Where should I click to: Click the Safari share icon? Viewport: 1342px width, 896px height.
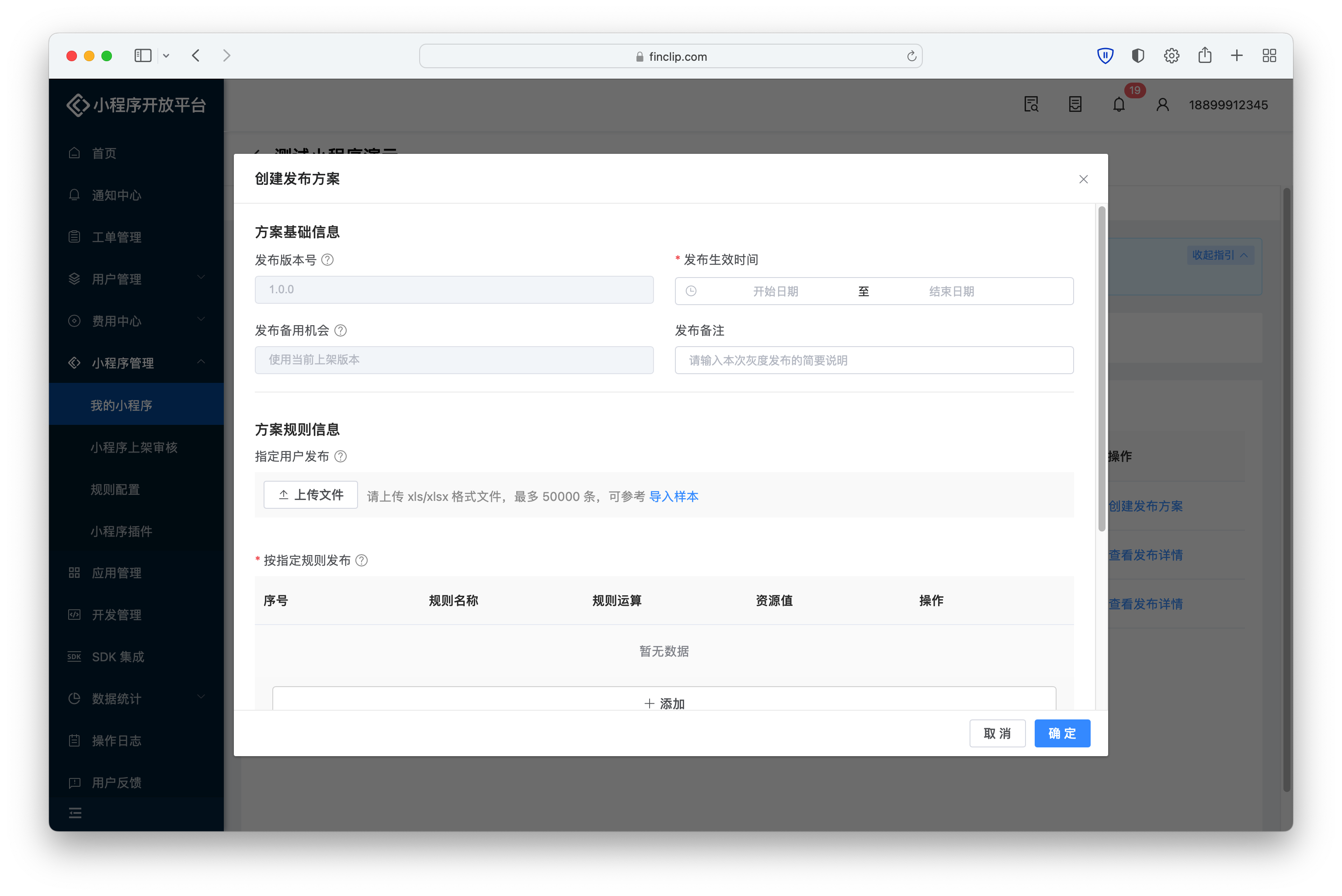pyautogui.click(x=1204, y=55)
